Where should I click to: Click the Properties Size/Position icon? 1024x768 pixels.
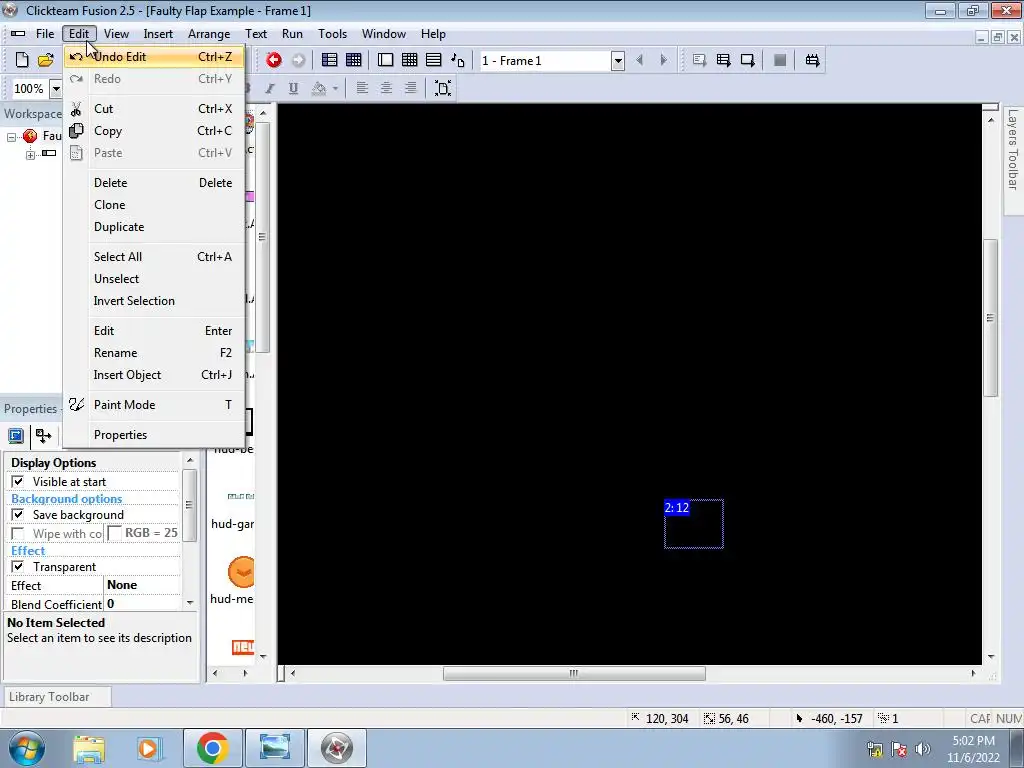click(43, 436)
